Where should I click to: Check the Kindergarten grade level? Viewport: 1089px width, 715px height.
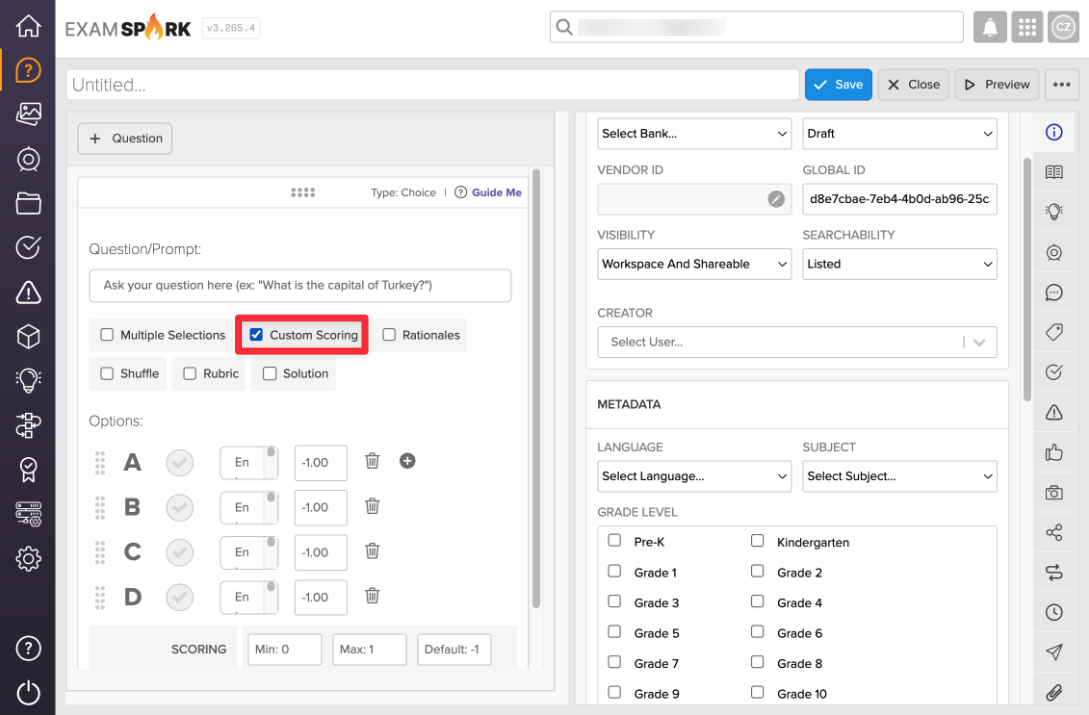coord(757,541)
